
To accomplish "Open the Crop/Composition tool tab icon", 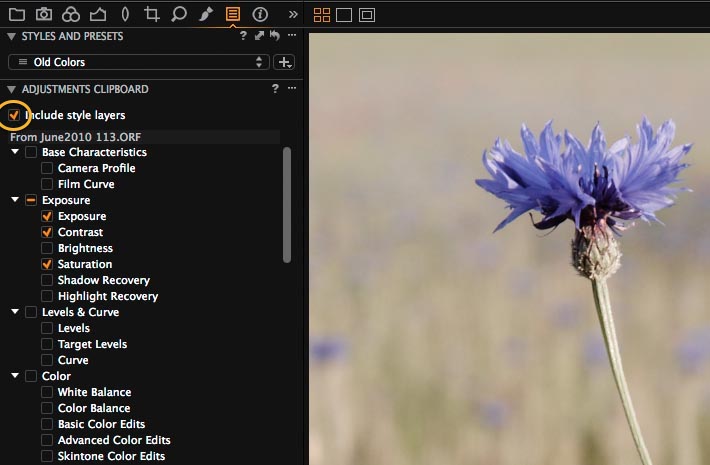I will tap(152, 14).
